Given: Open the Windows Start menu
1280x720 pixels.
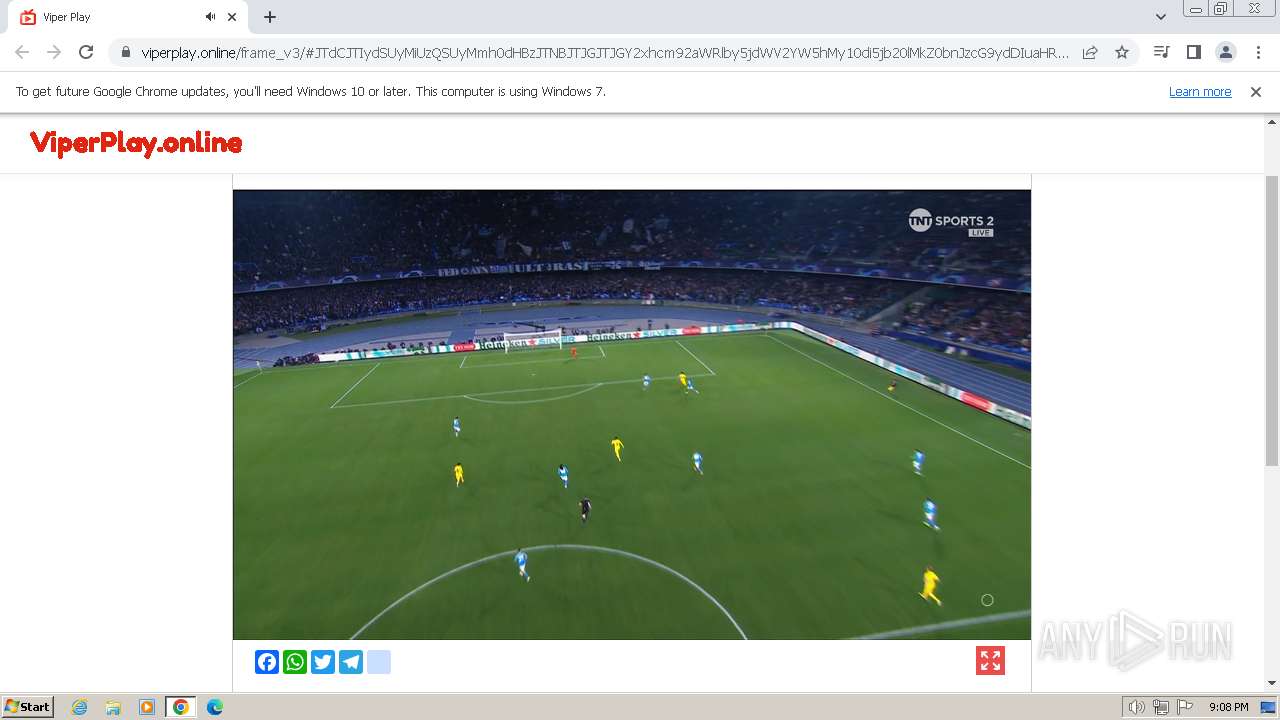Looking at the screenshot, I should click(27, 706).
